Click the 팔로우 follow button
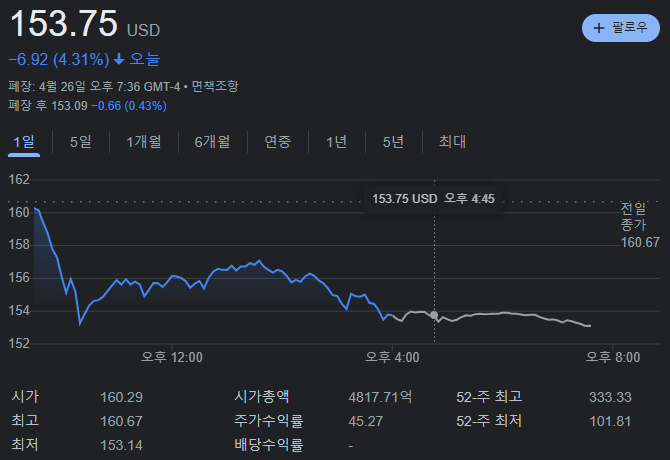670x460 pixels. [x=620, y=28]
